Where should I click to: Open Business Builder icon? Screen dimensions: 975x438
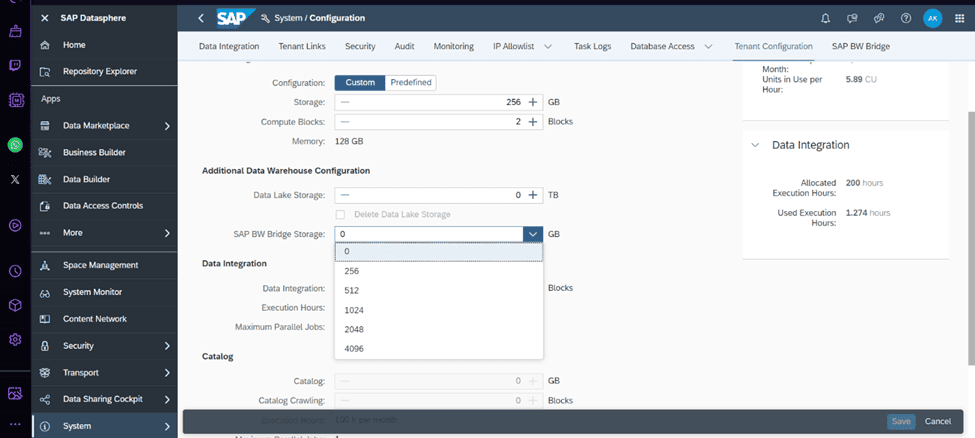coord(44,152)
